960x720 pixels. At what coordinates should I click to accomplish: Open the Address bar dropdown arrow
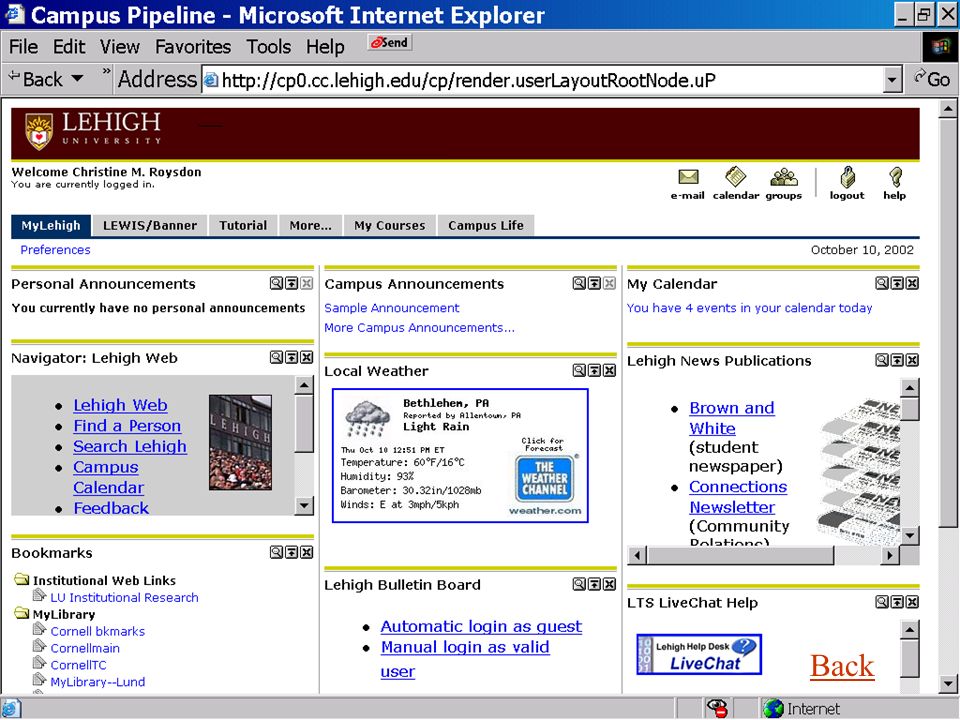893,80
